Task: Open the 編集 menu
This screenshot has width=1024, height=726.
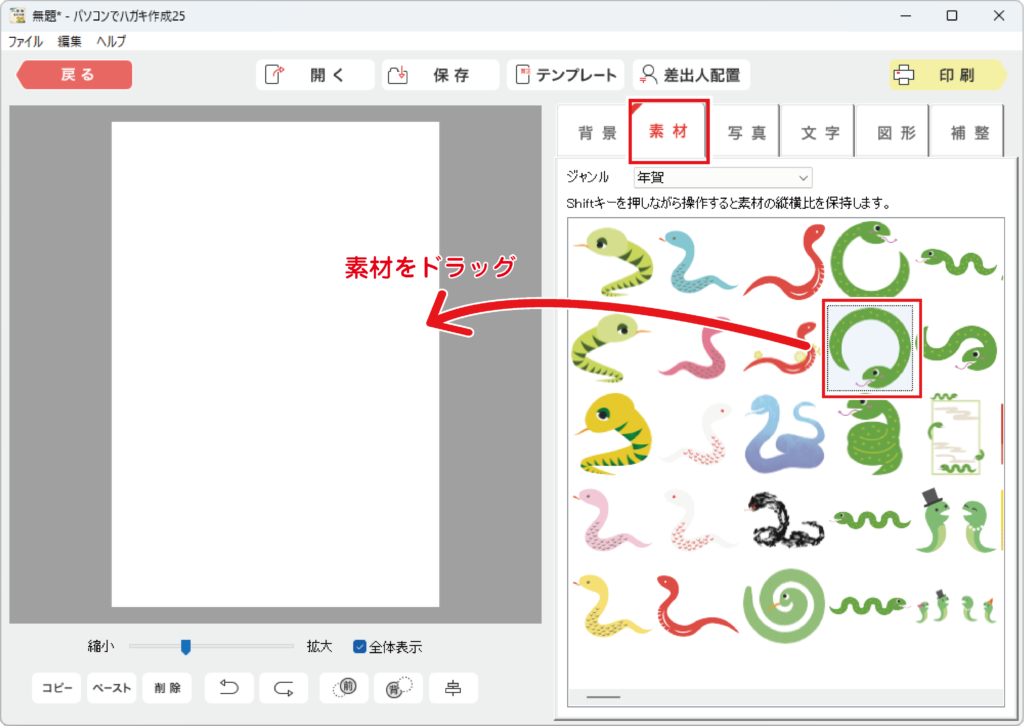Action: pos(69,41)
